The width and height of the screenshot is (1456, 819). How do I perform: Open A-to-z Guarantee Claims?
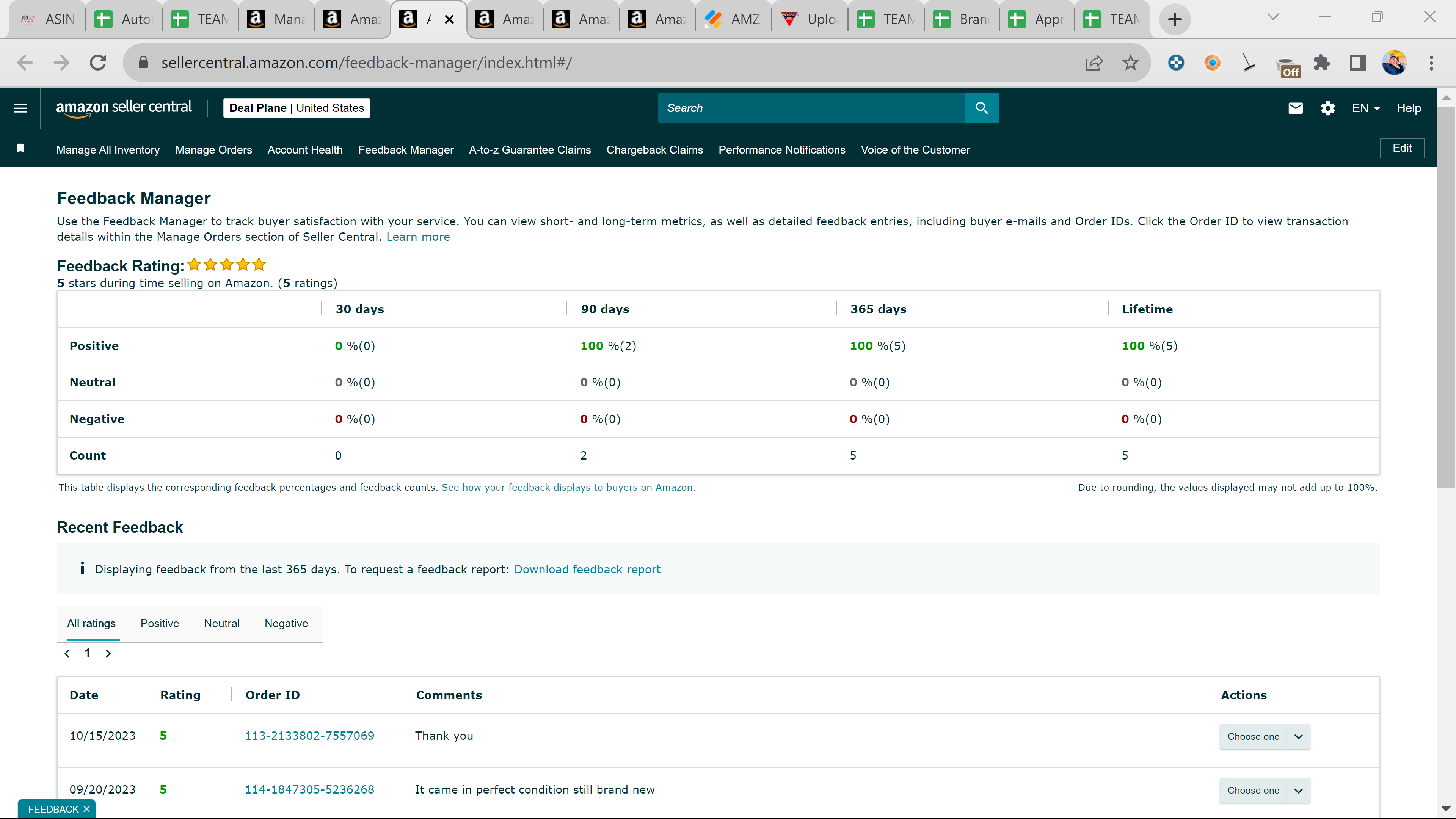(x=530, y=150)
